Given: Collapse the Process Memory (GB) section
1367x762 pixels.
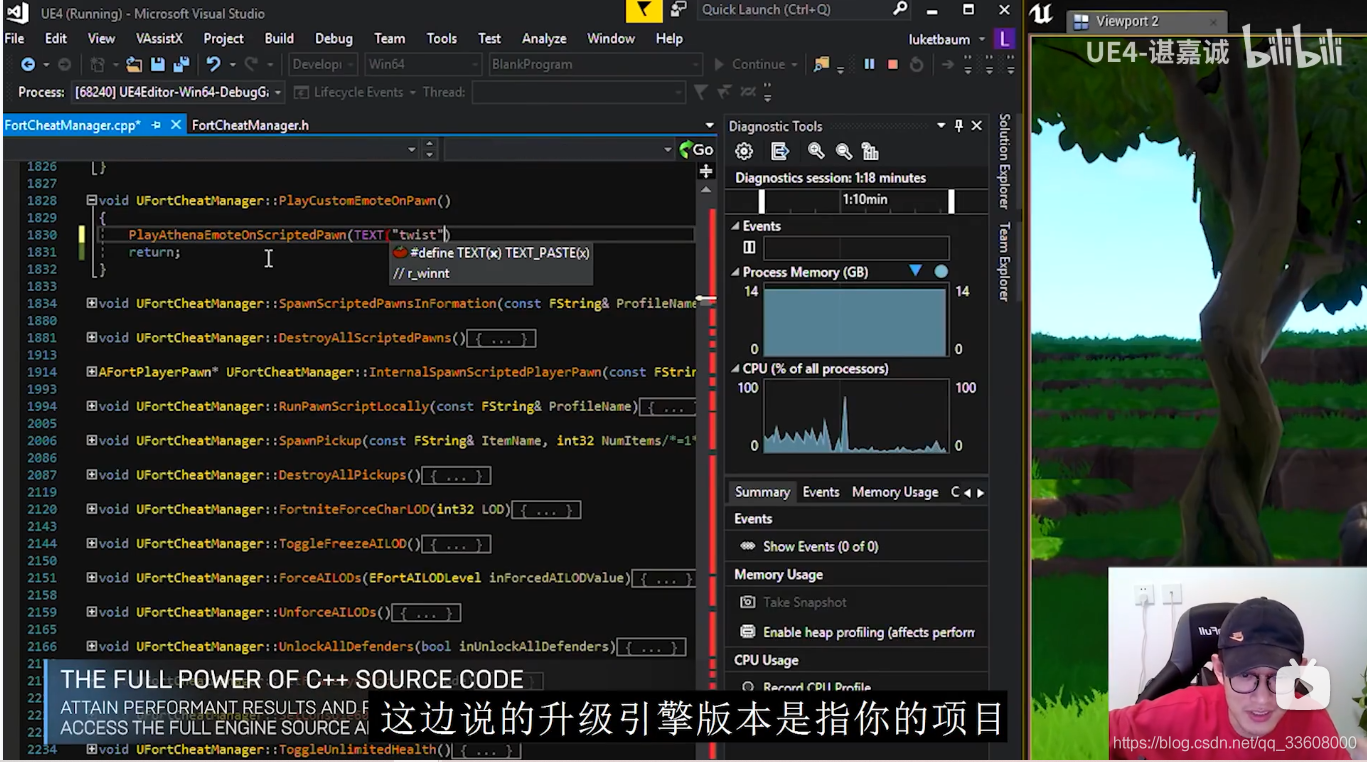Looking at the screenshot, I should 735,272.
